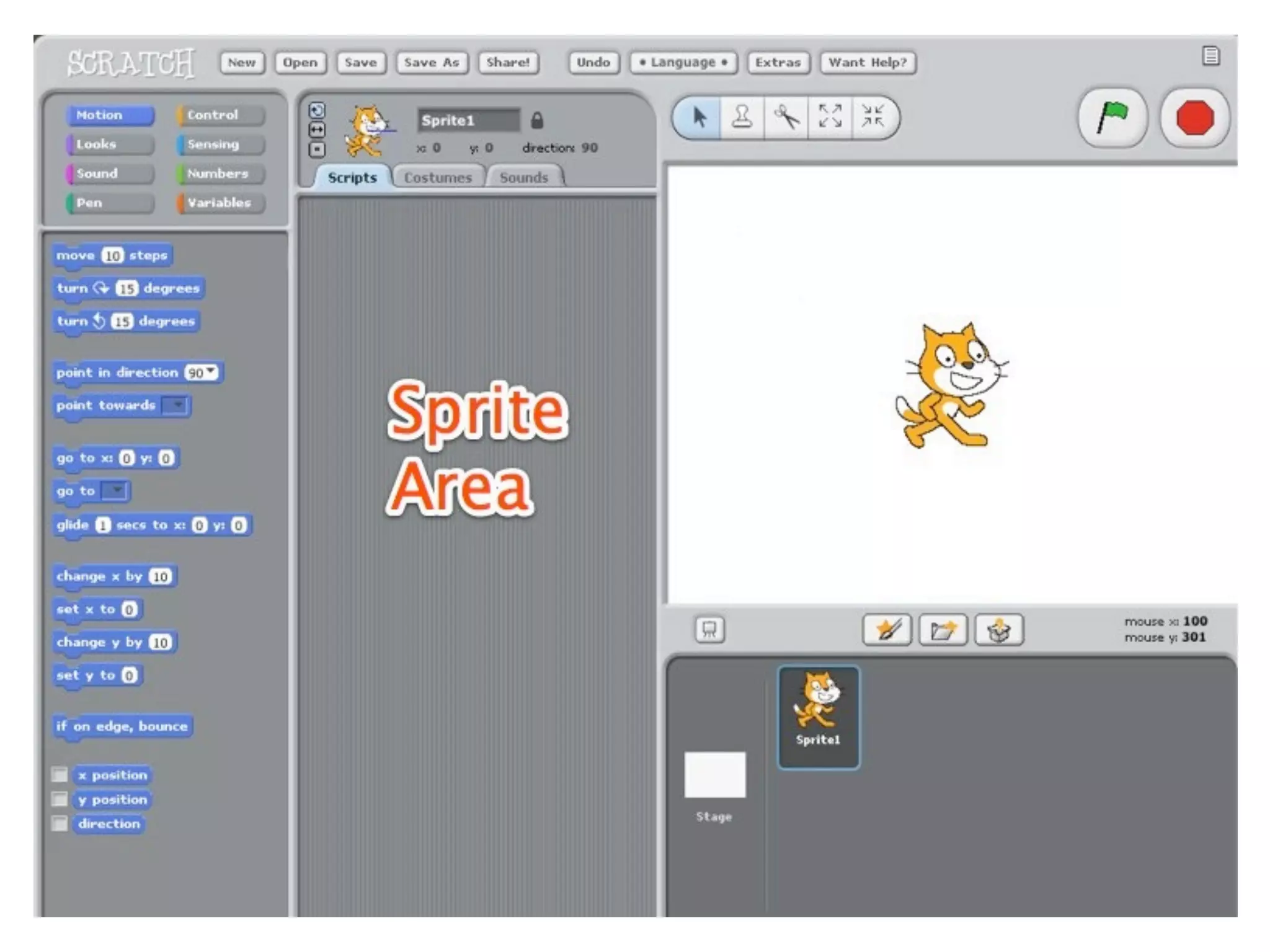1270x952 pixels.
Task: Select the Stage thumbnail
Action: 714,775
